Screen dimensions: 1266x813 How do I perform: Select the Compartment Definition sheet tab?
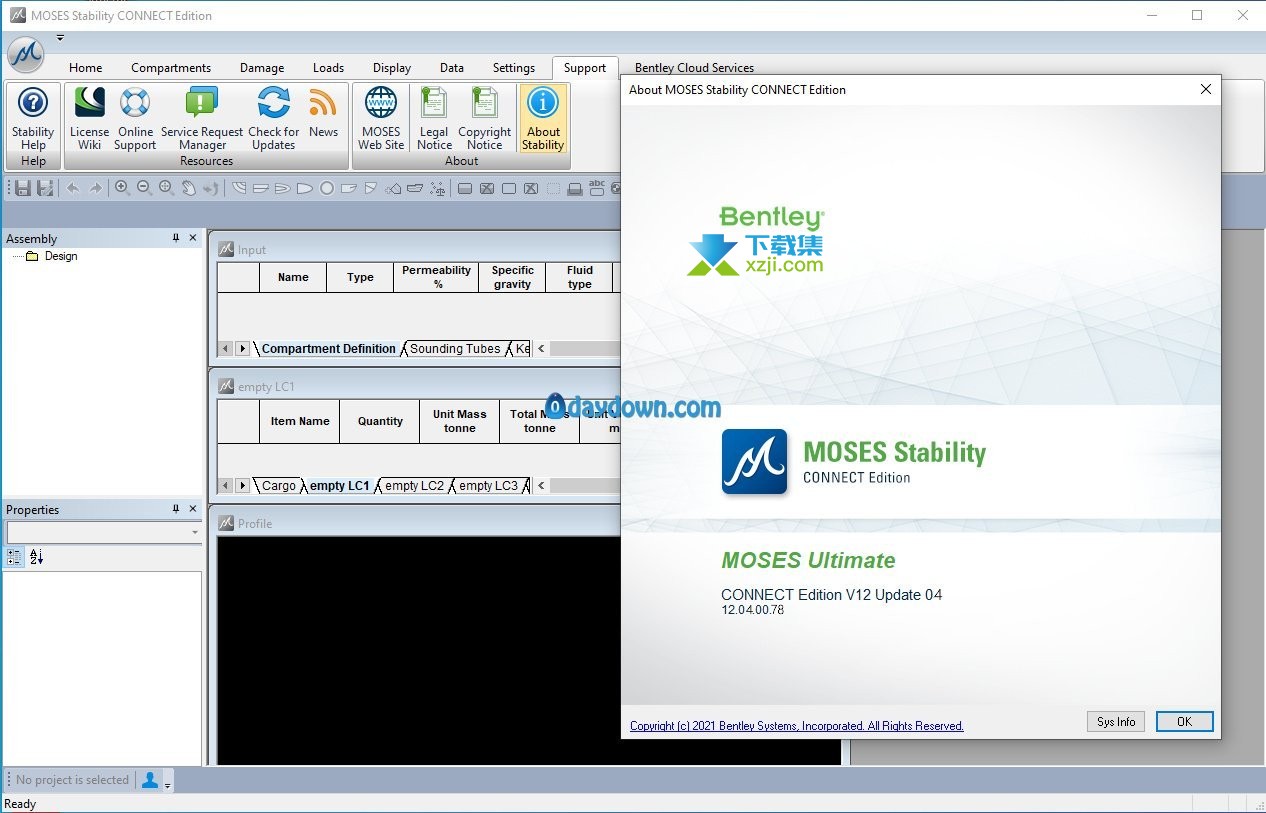click(329, 349)
